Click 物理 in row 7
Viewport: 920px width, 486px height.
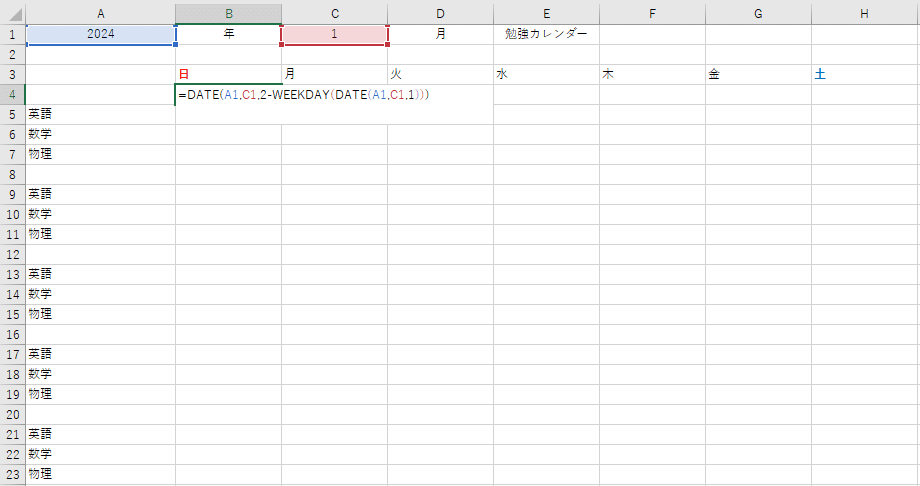pyautogui.click(x=100, y=154)
